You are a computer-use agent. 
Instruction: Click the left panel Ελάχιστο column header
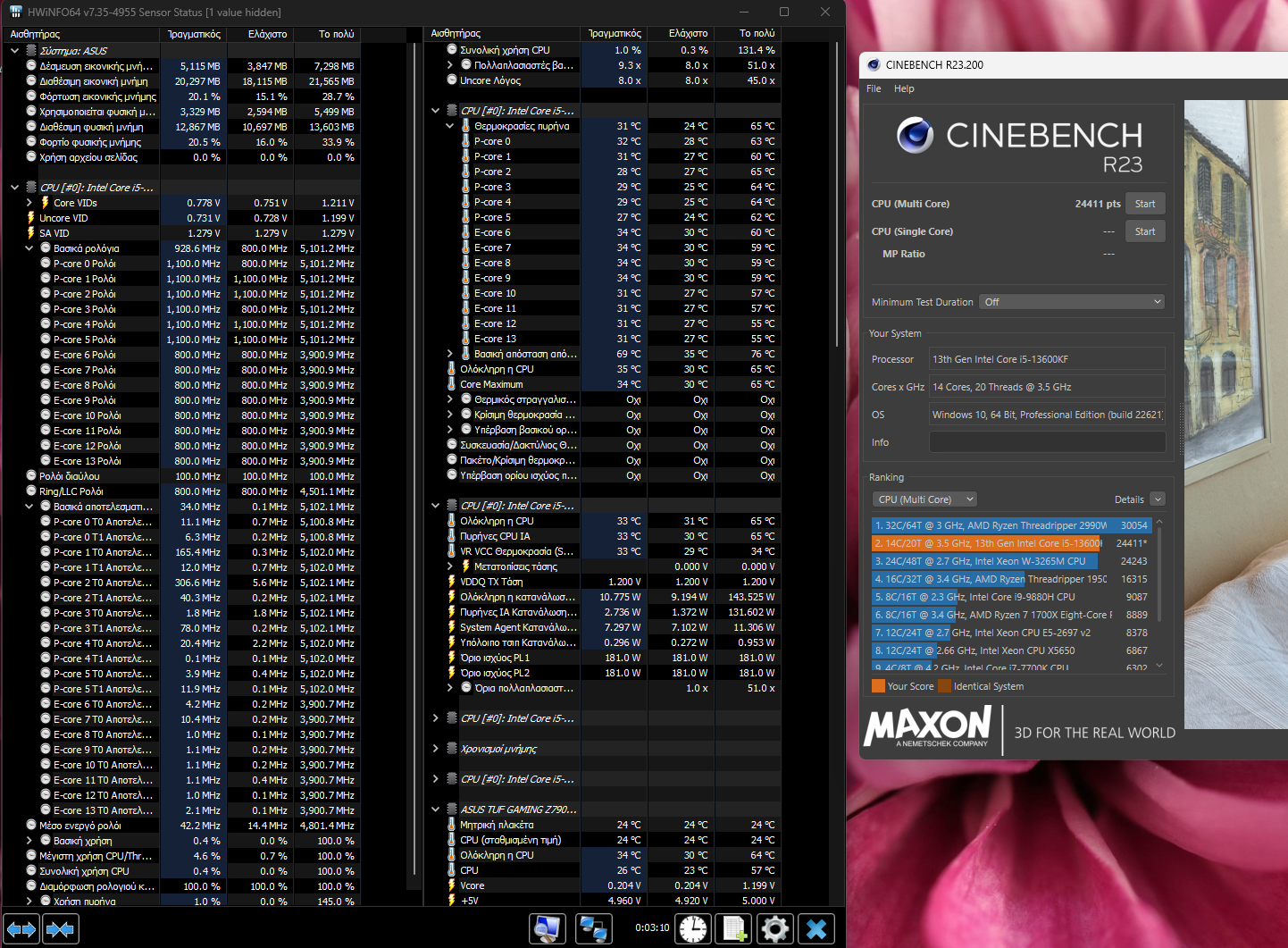pyautogui.click(x=261, y=34)
